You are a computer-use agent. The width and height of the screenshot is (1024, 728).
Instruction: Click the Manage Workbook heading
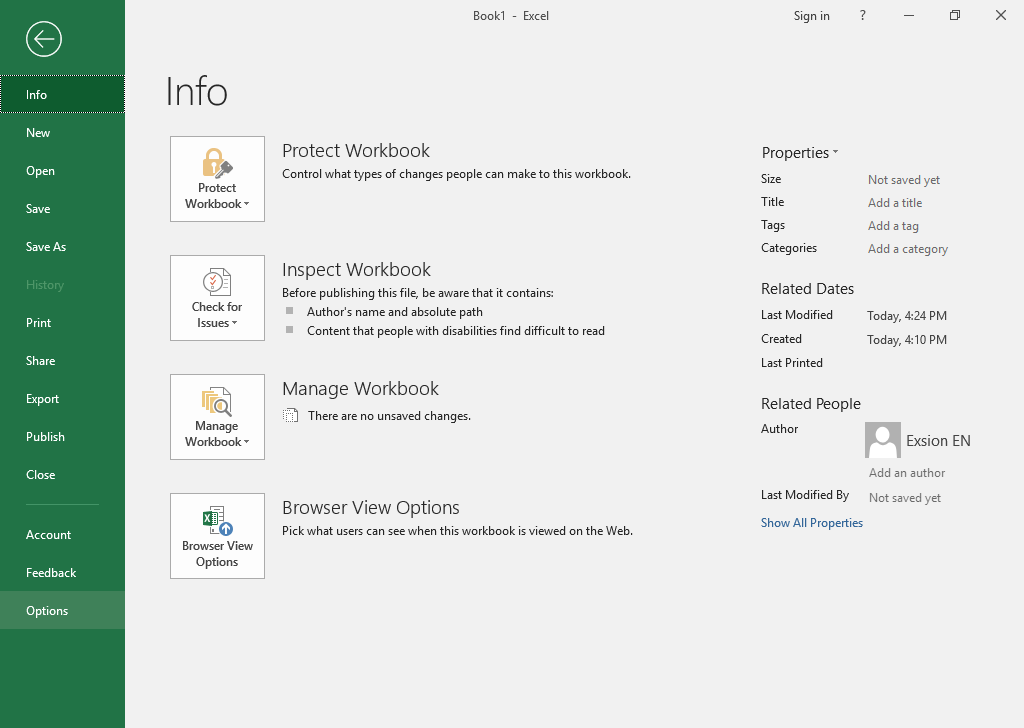pos(360,388)
